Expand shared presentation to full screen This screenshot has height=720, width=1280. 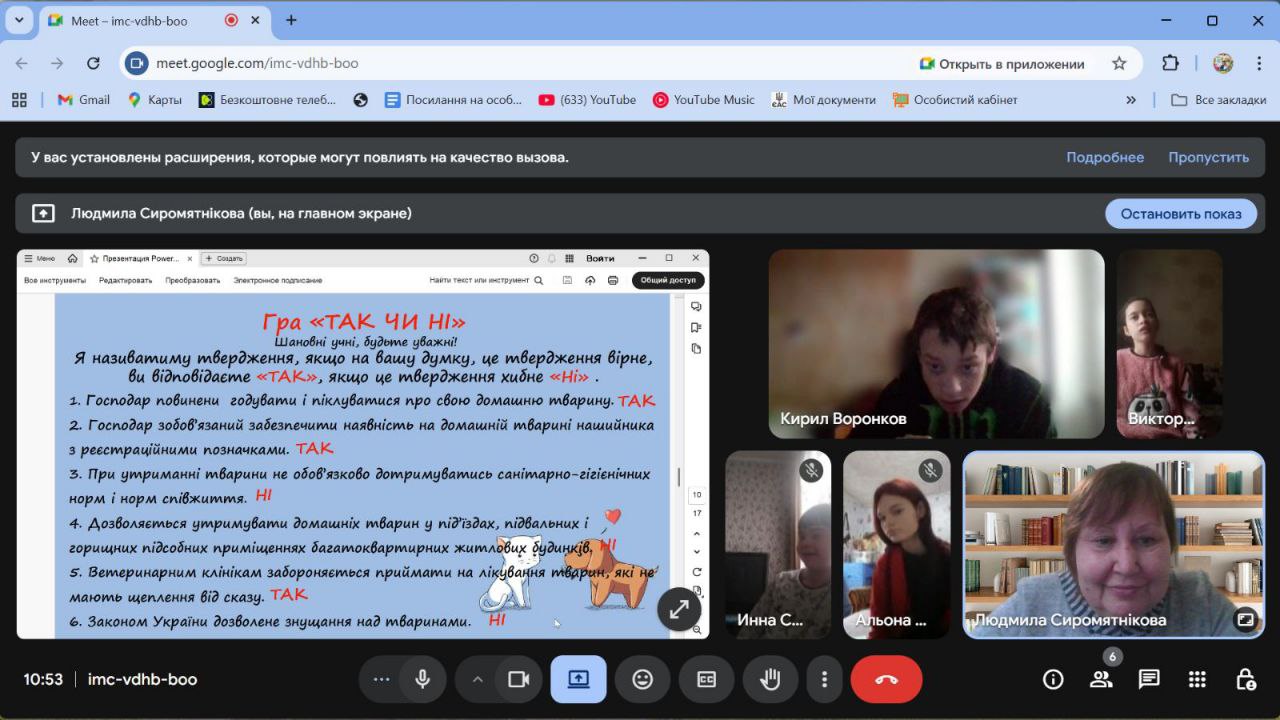[679, 609]
